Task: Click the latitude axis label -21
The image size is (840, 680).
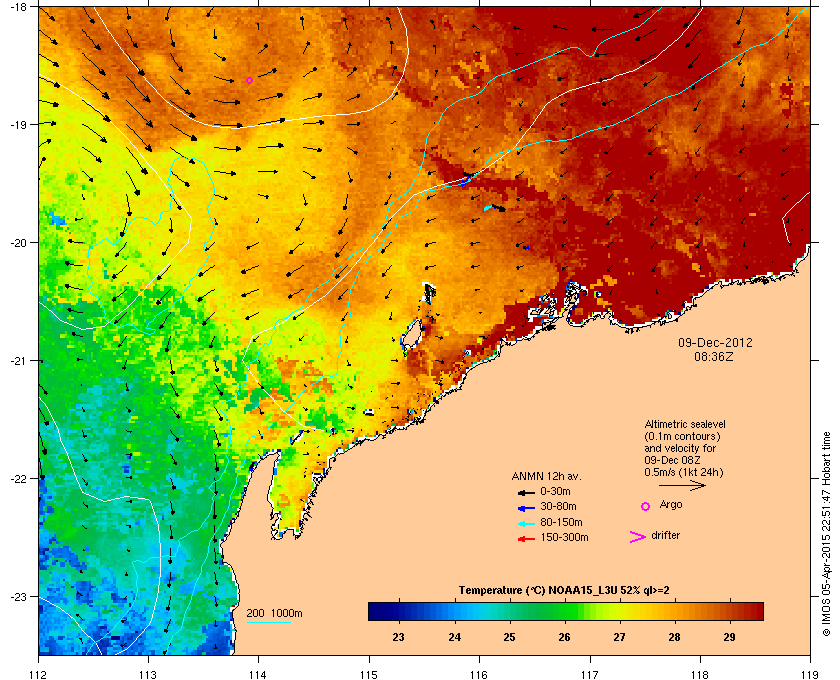Action: 19,361
